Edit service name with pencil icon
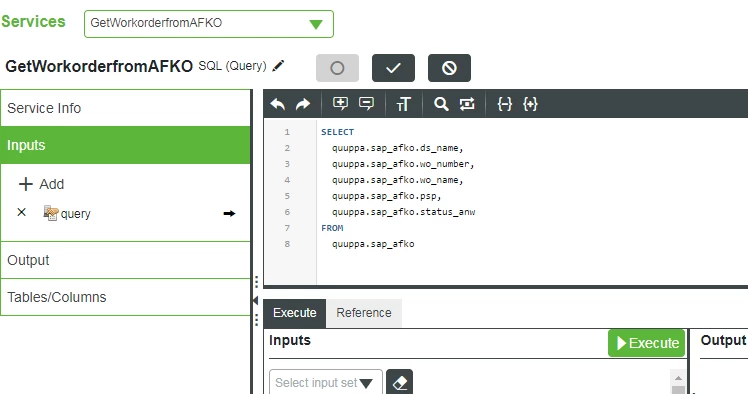 tap(278, 66)
